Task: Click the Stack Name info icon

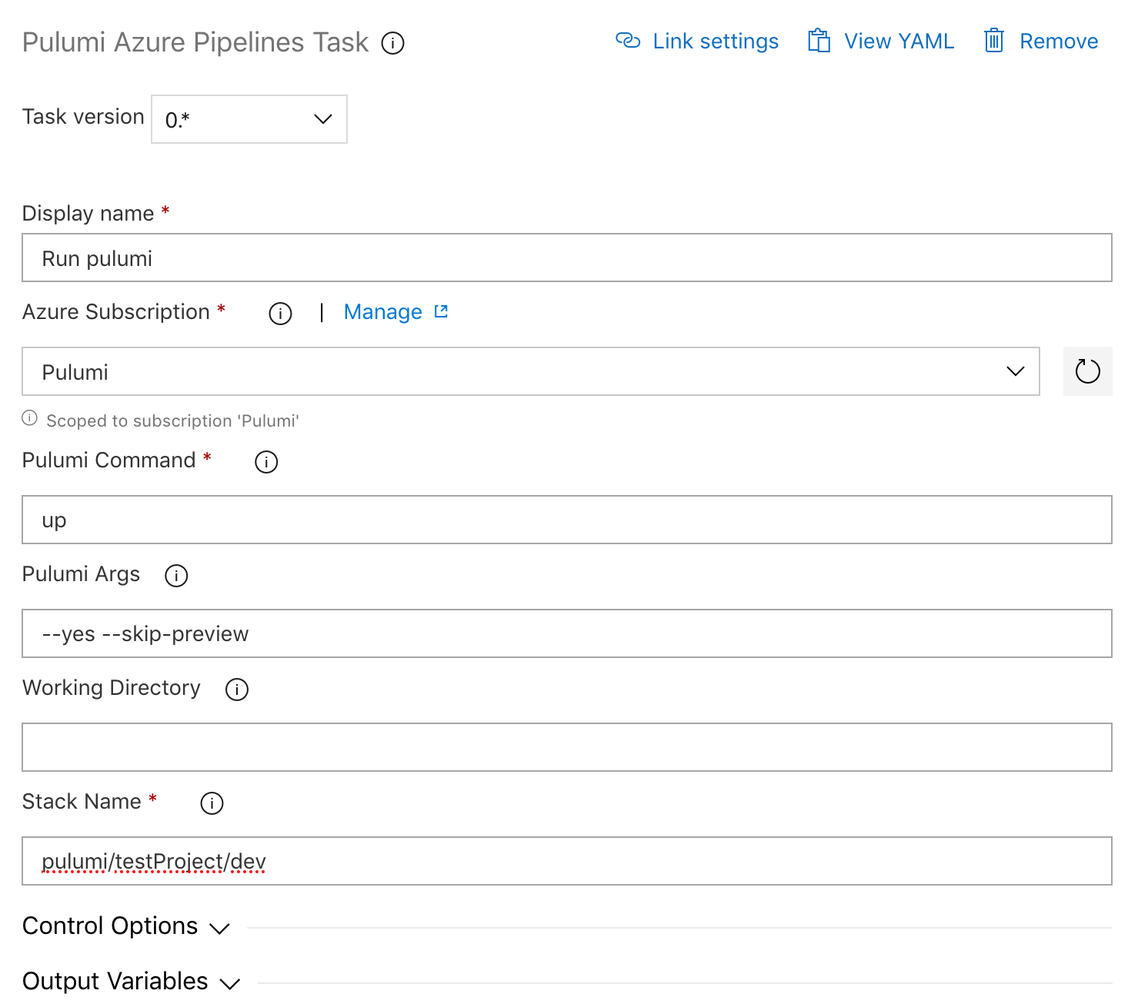Action: (x=212, y=803)
